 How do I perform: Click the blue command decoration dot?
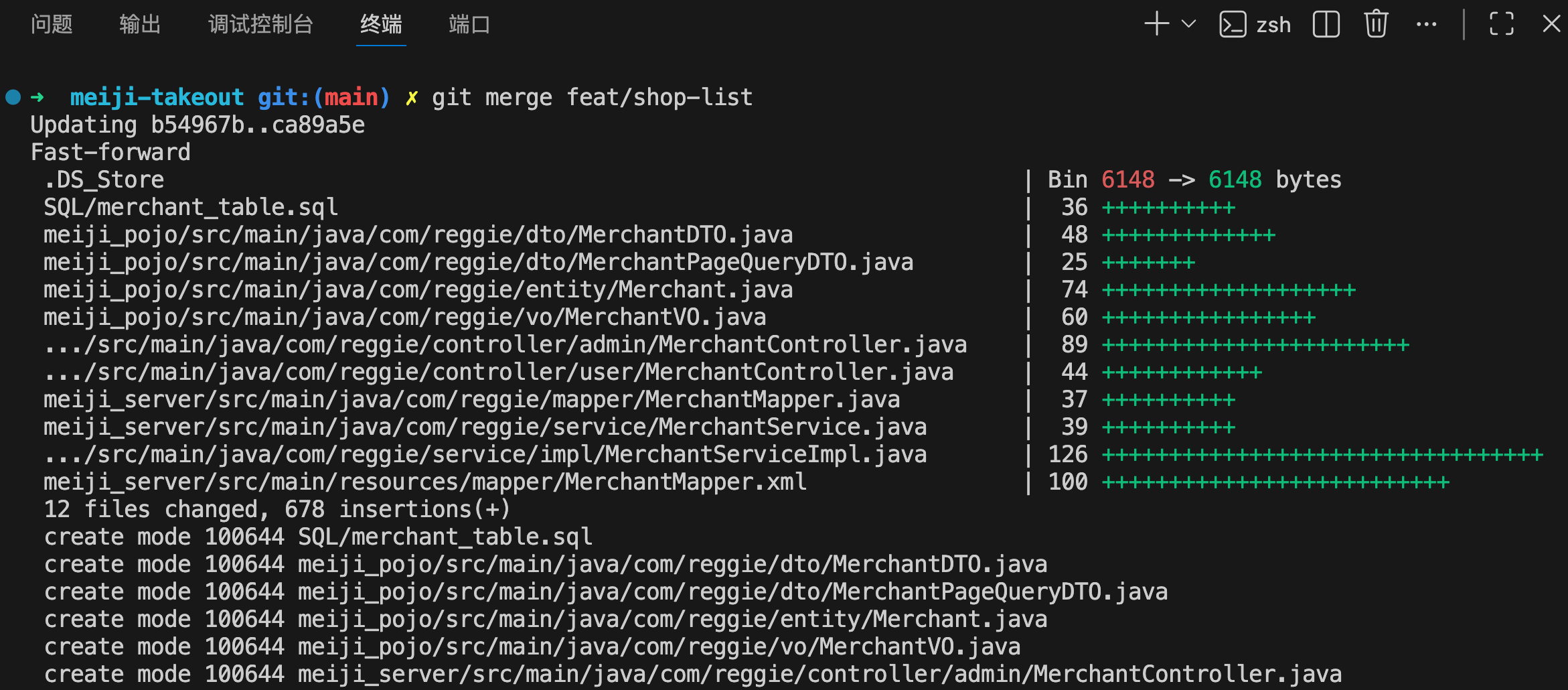coord(13,98)
